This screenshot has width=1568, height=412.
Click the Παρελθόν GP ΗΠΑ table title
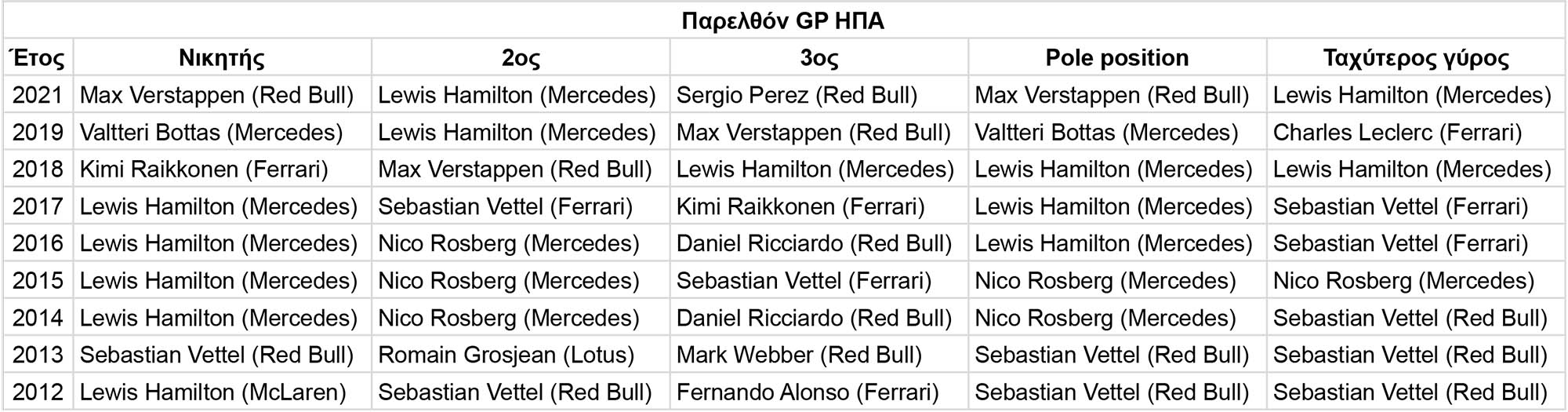coord(782,20)
